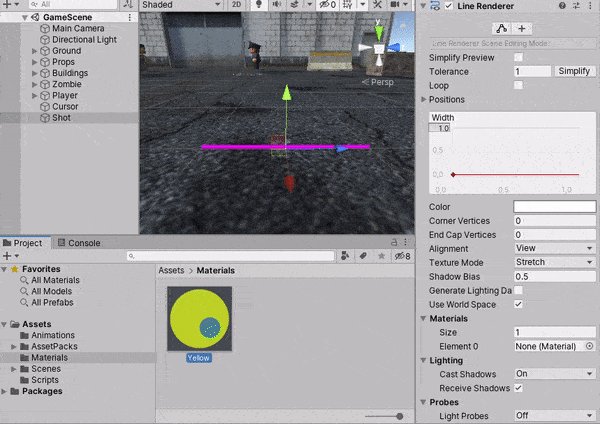Open the Shaded draw mode dropdown
This screenshot has width=600, height=424.
click(x=181, y=5)
